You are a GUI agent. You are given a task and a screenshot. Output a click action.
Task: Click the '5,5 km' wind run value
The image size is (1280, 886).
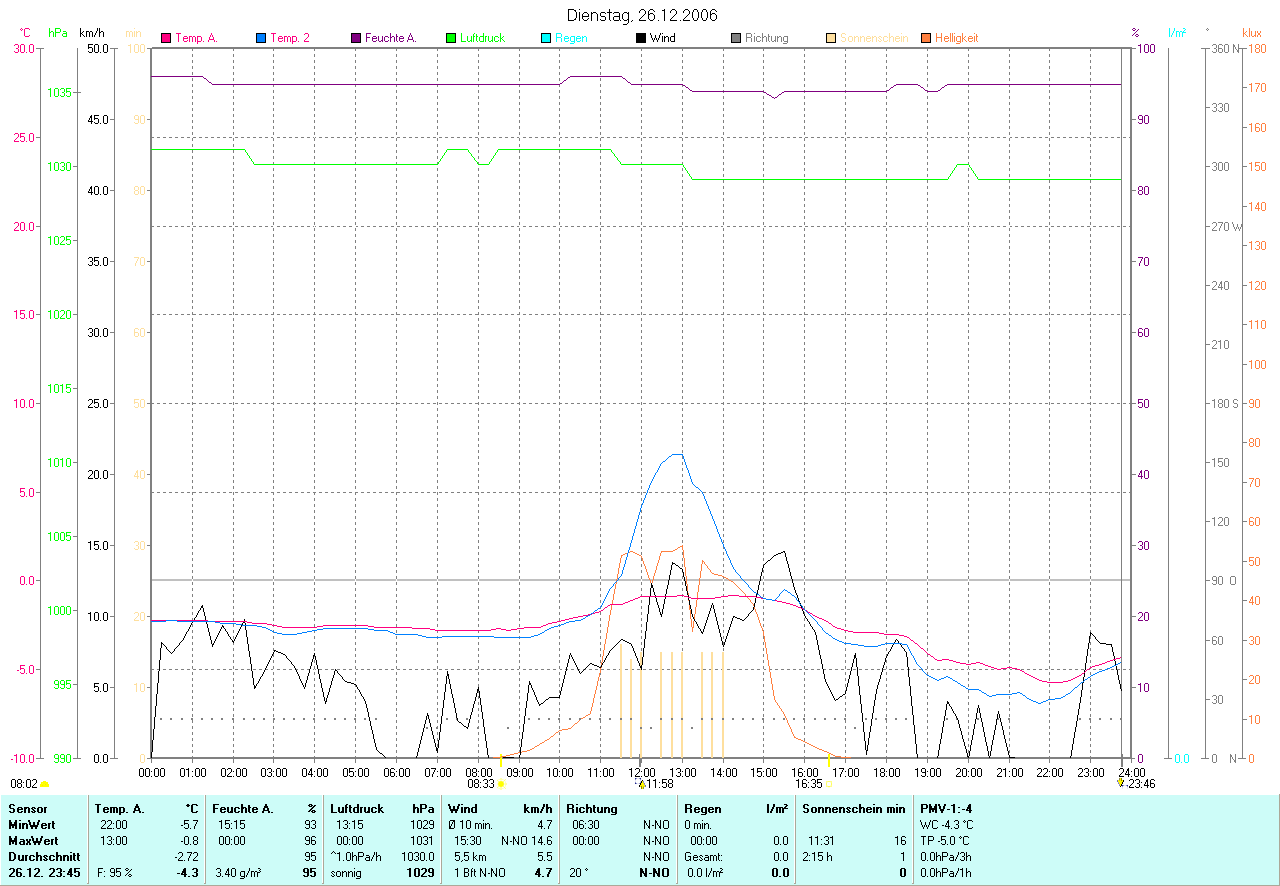470,857
